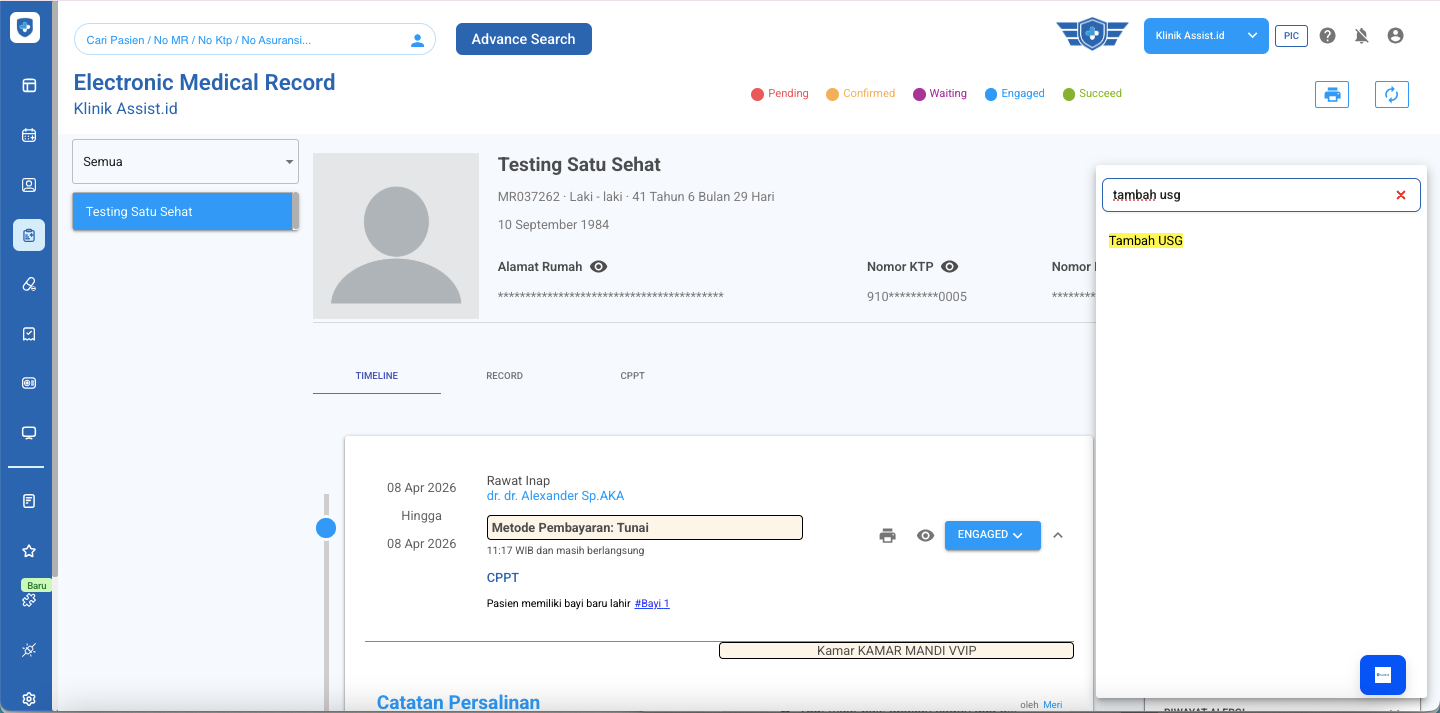Open the help question mark icon
The height and width of the screenshot is (713, 1440).
pyautogui.click(x=1327, y=36)
